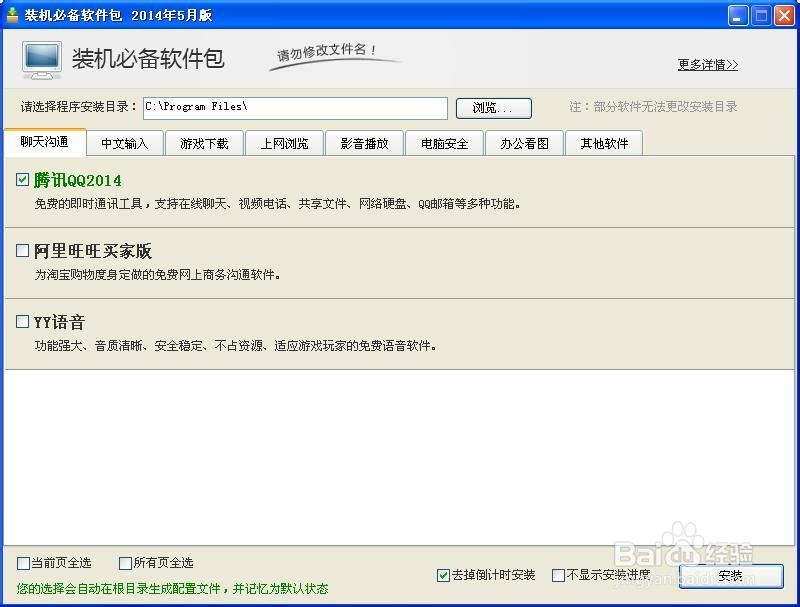Screen dimensions: 800x607
Task: Enable the 当前页全选 checkbox
Action: (23, 563)
